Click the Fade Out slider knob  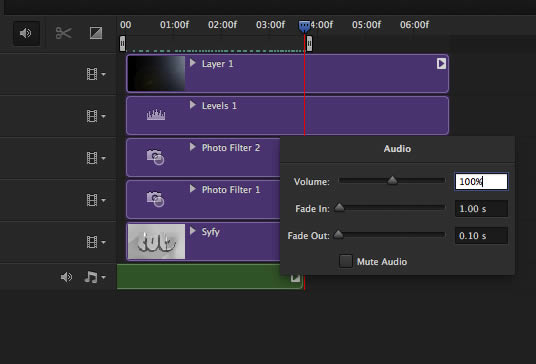(338, 234)
